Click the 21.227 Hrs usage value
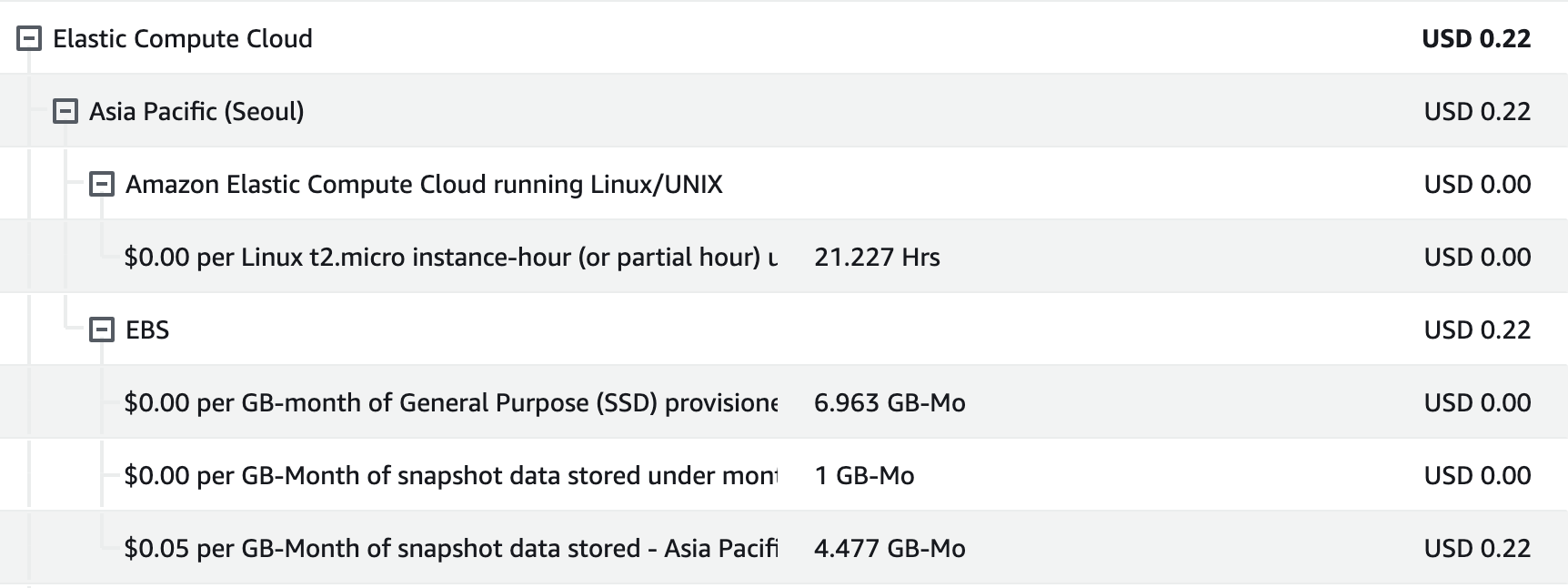Screen dimensions: 1568x588 coord(877,257)
